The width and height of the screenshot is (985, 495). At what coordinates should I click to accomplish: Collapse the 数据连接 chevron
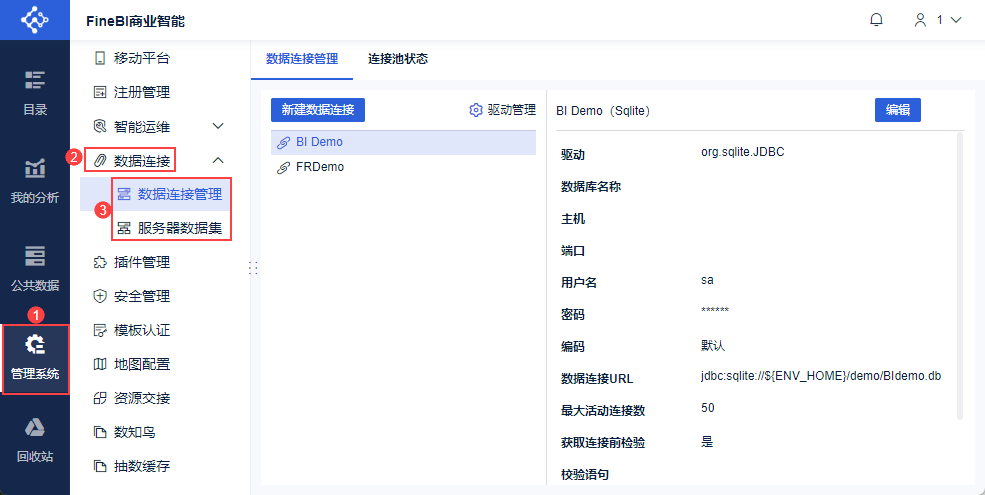[218, 160]
